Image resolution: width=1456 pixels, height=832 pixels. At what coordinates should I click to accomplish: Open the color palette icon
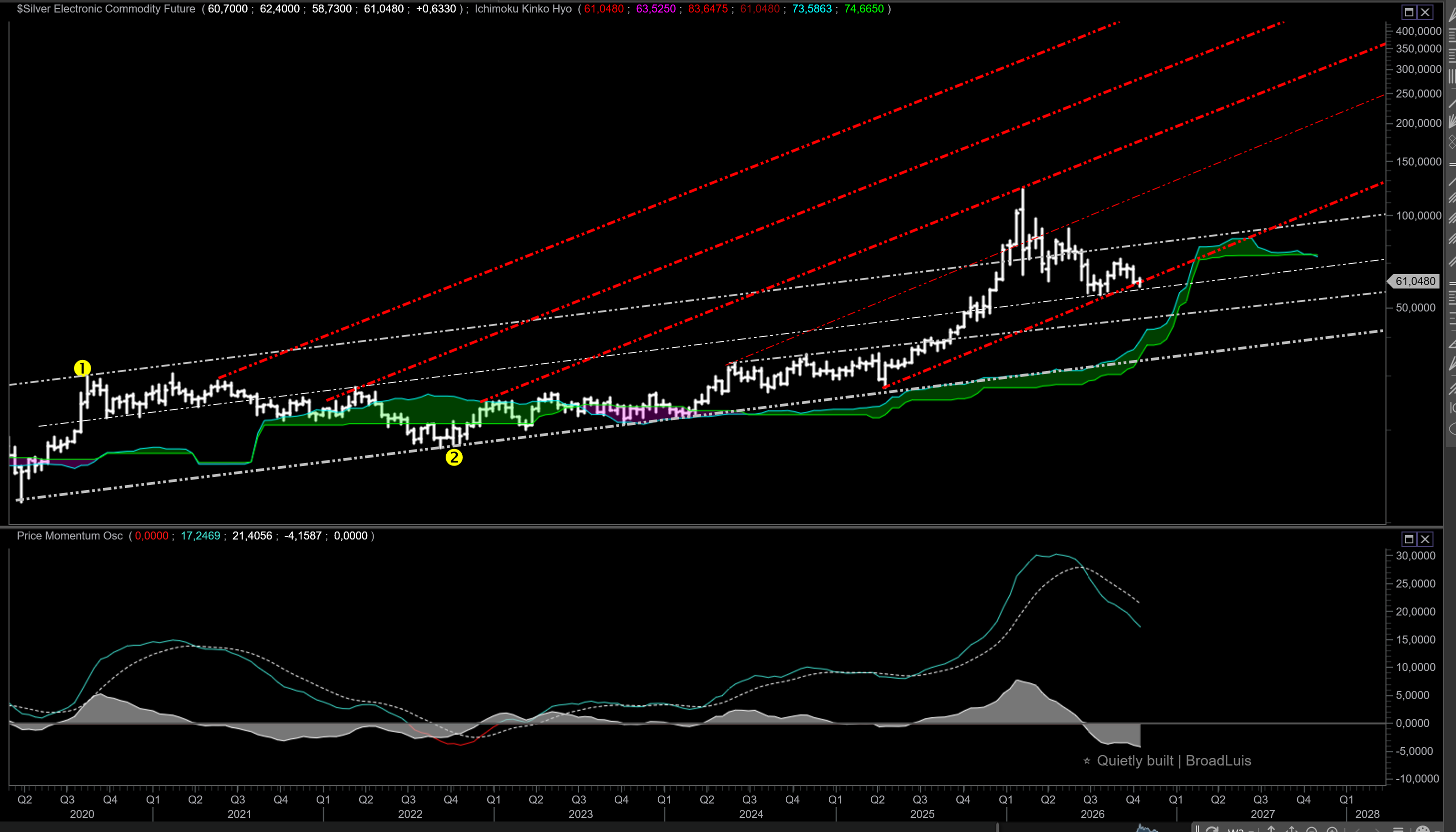(1422, 829)
